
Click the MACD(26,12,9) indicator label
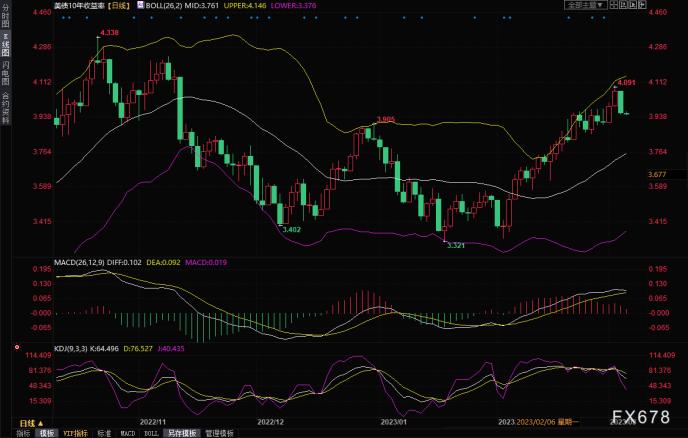(79, 262)
